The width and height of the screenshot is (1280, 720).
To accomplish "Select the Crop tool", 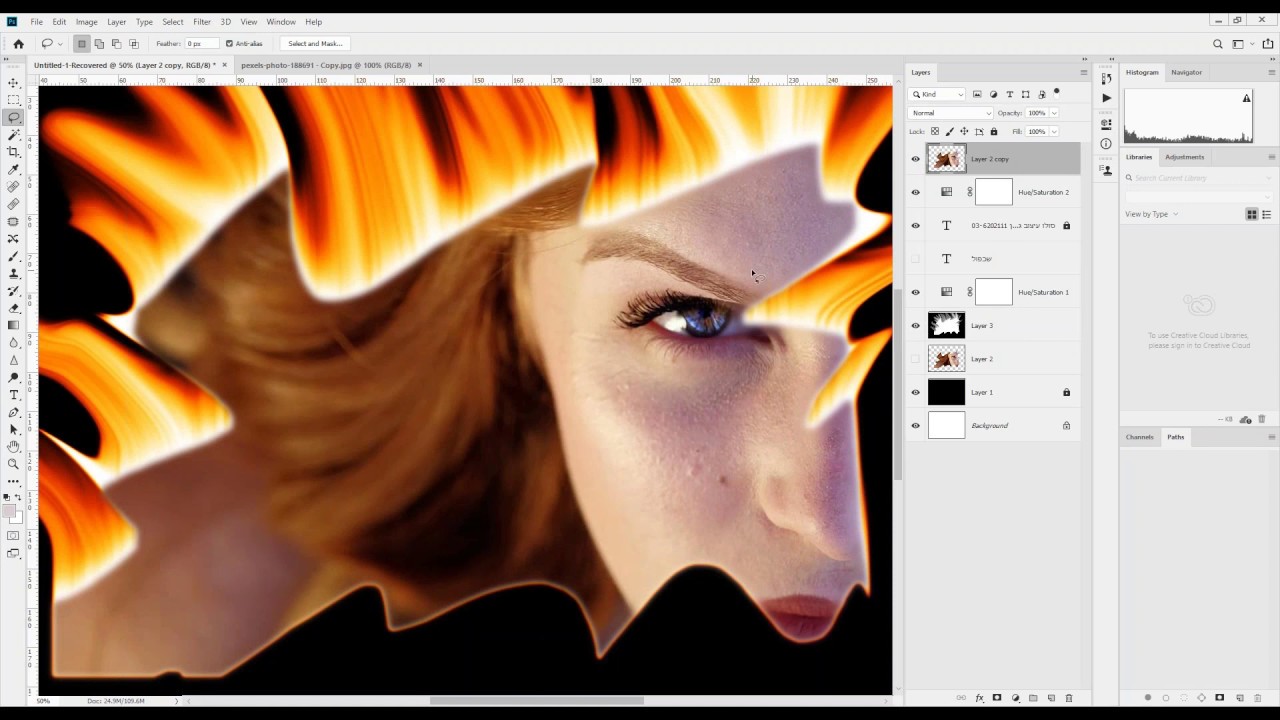I will (x=13, y=152).
